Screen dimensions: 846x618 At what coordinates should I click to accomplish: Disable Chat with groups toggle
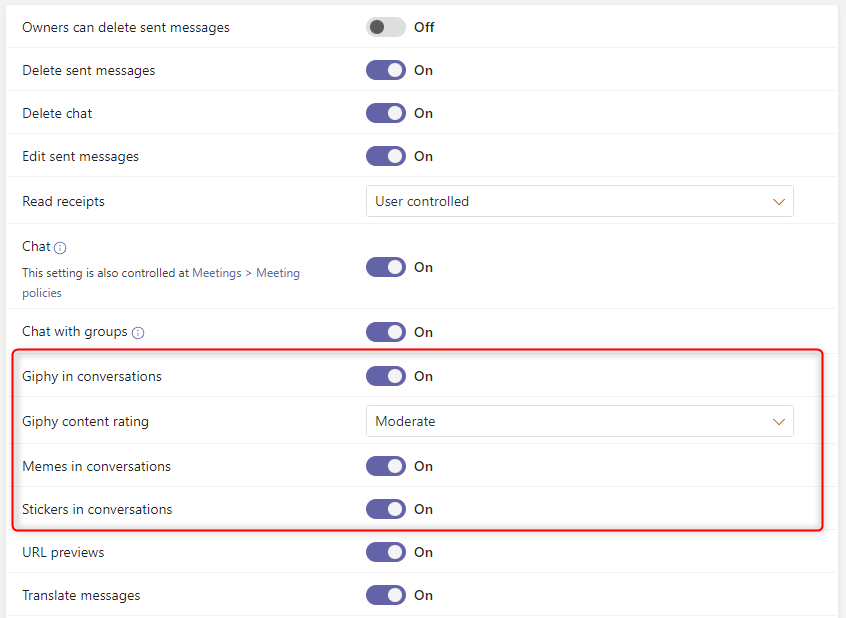385,332
